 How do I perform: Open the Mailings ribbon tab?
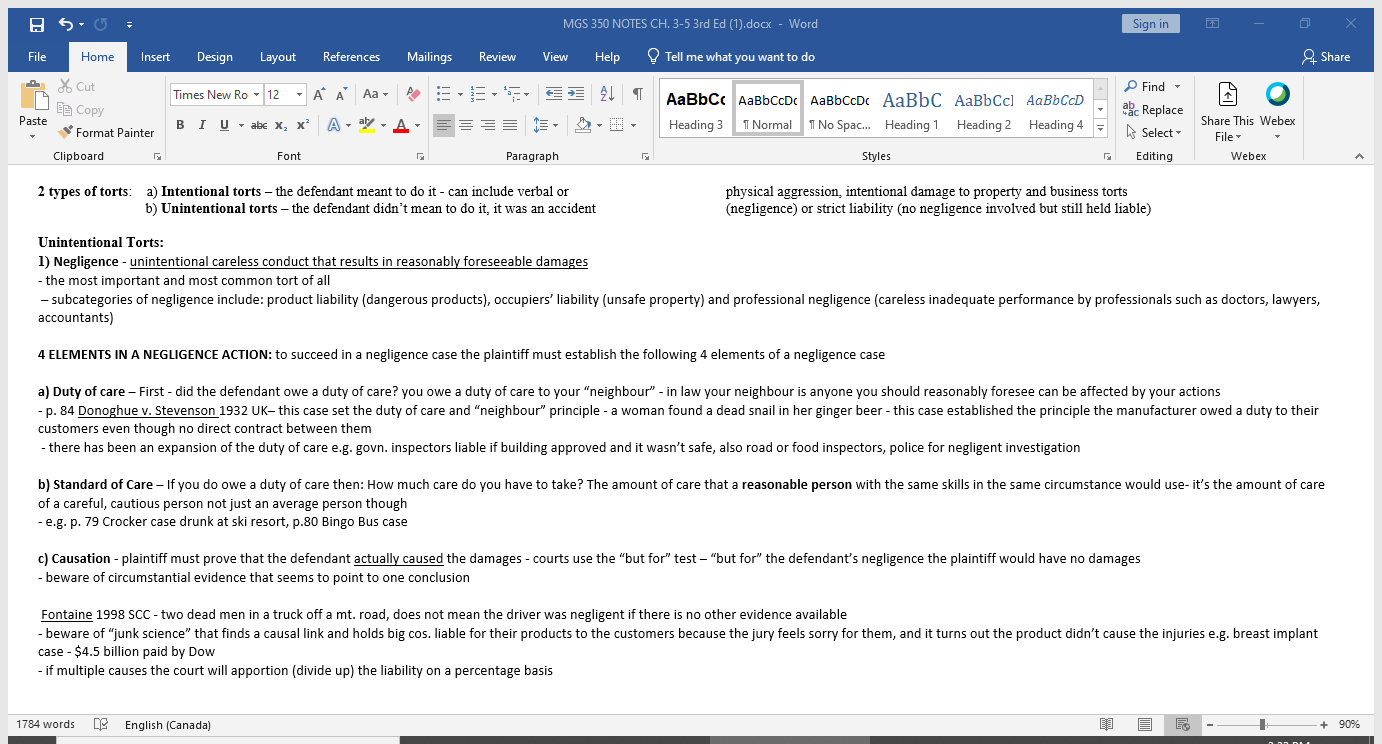tap(430, 57)
